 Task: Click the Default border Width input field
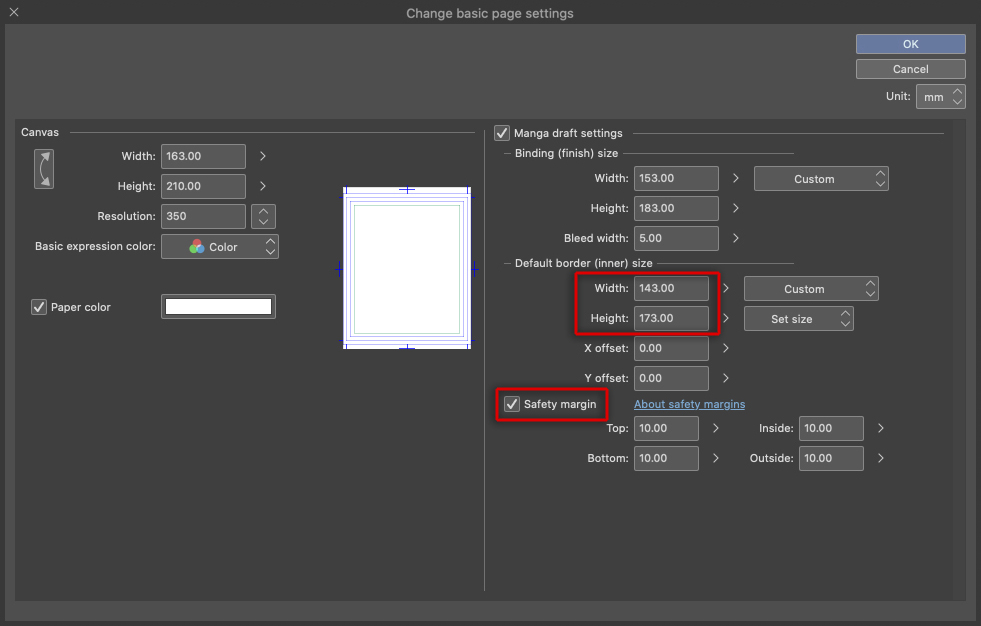(671, 288)
